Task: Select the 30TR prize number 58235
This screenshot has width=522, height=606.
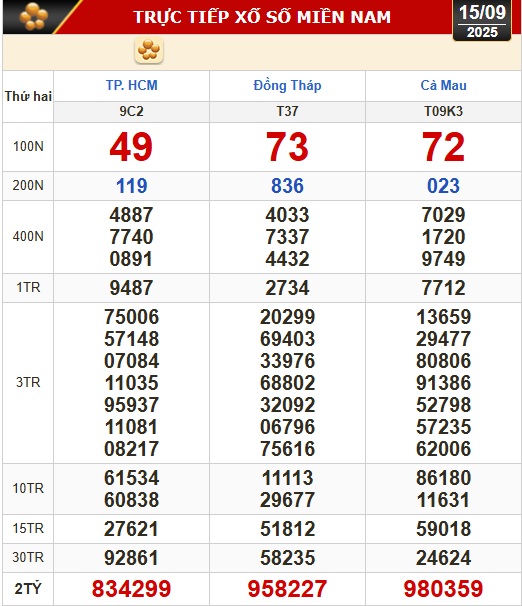Action: click(287, 558)
